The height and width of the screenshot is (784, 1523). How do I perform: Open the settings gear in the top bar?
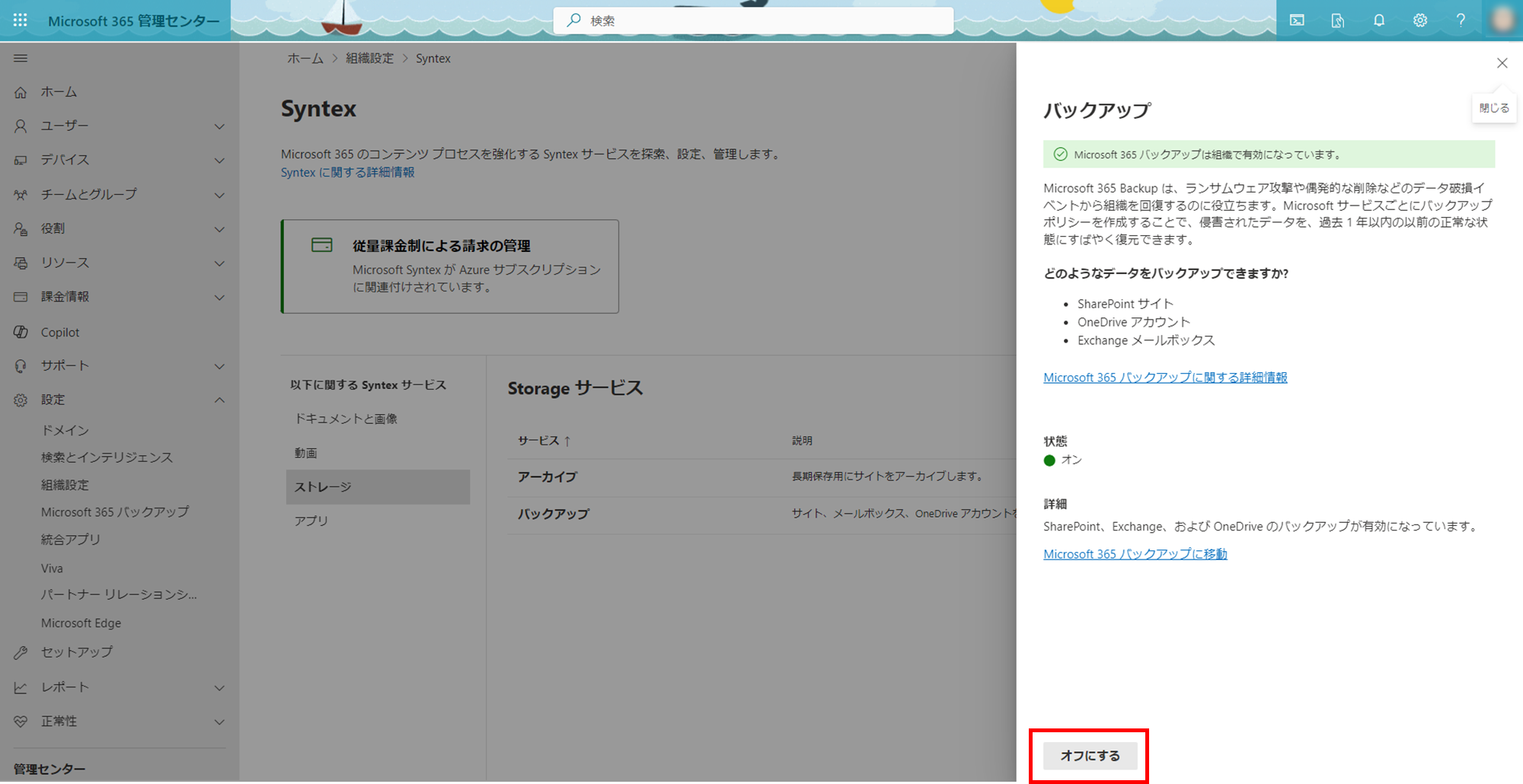1419,20
